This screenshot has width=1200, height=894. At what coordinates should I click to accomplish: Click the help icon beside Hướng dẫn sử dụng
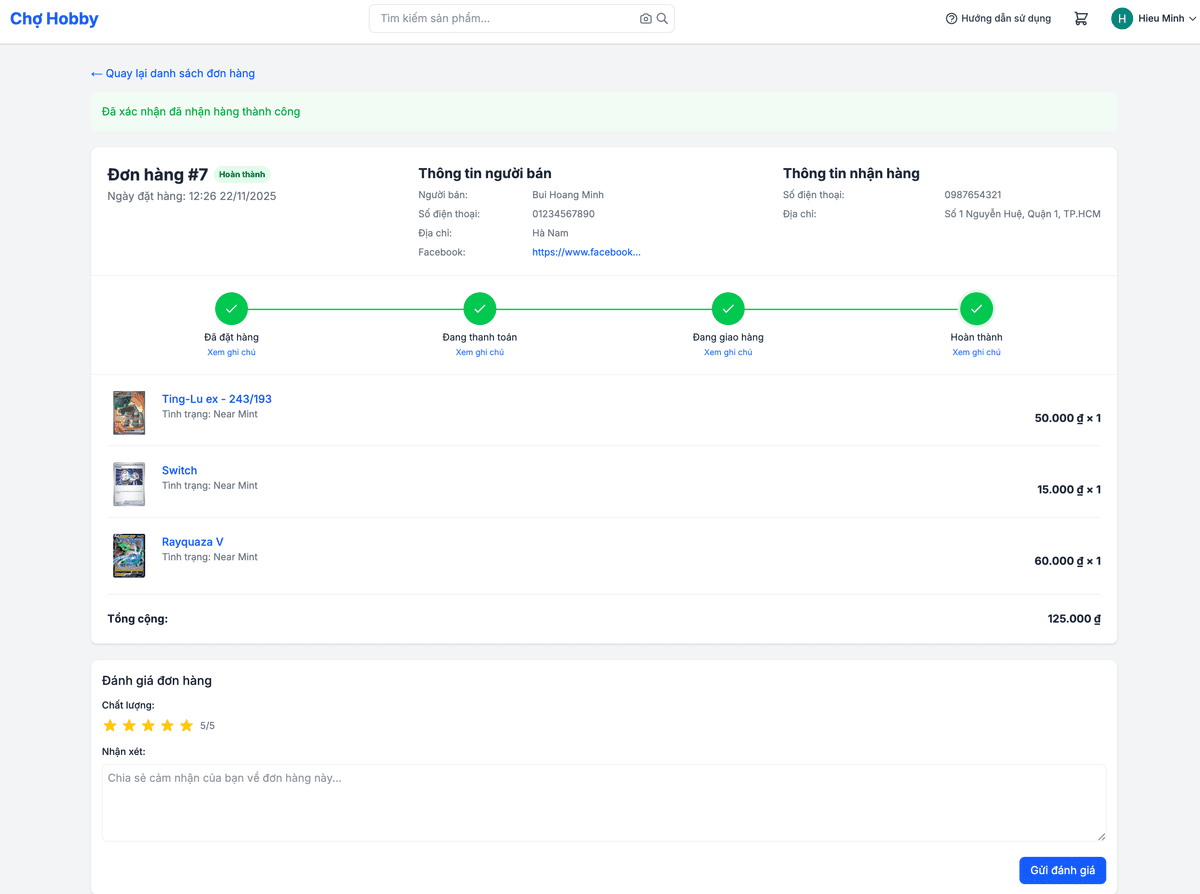[x=951, y=19]
